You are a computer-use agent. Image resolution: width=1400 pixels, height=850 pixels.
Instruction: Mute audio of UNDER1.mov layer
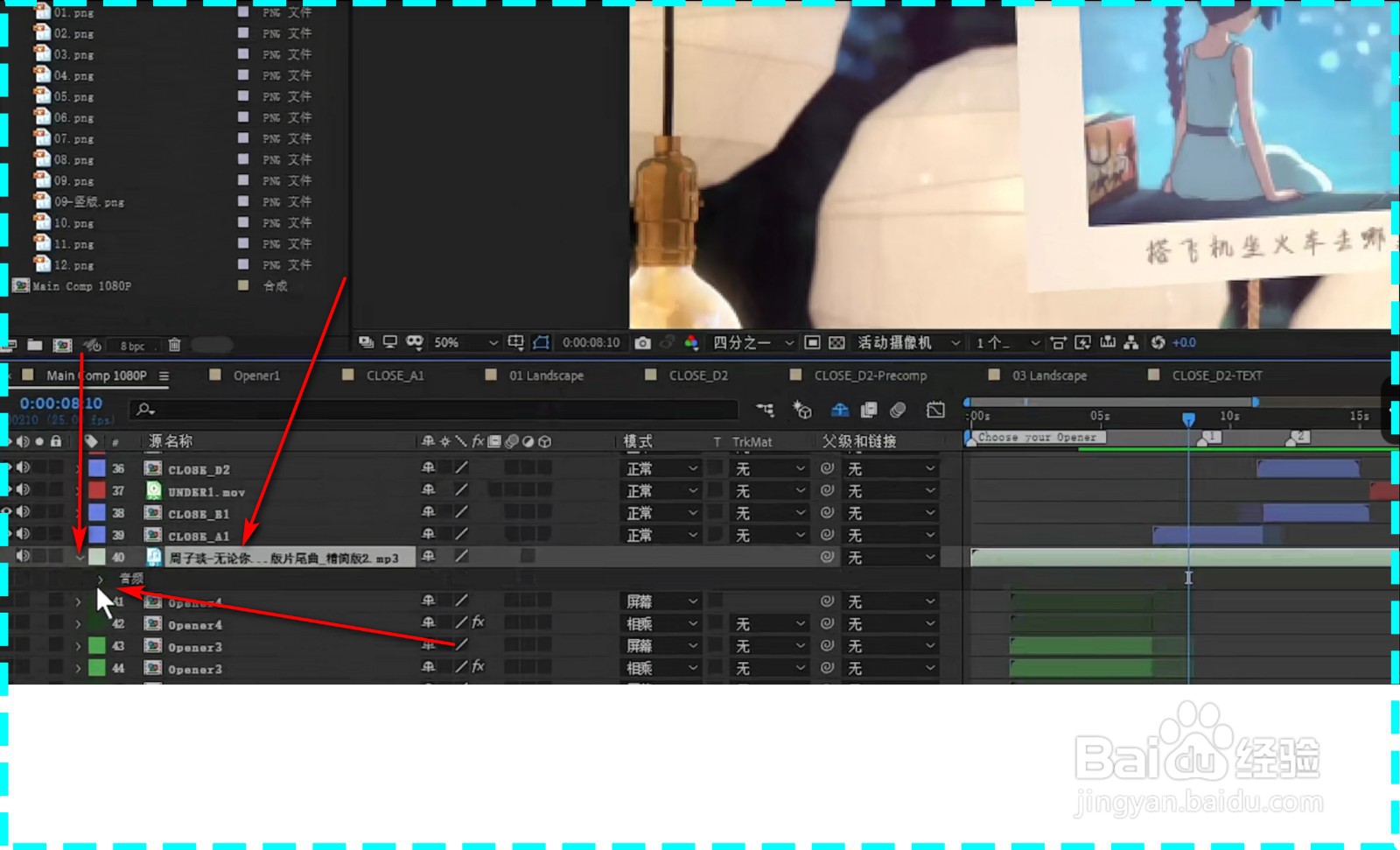click(x=23, y=489)
